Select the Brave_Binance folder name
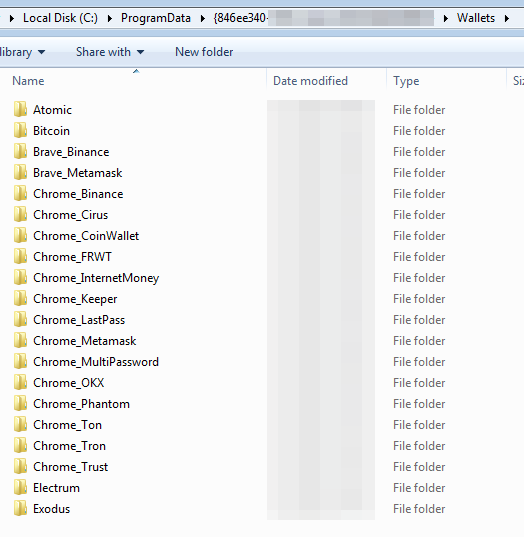524x537 pixels. (x=71, y=152)
